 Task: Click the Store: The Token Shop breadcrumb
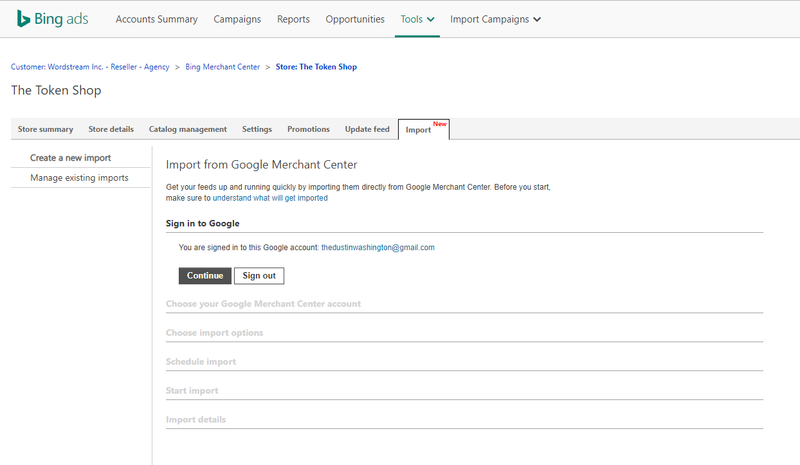(x=316, y=67)
